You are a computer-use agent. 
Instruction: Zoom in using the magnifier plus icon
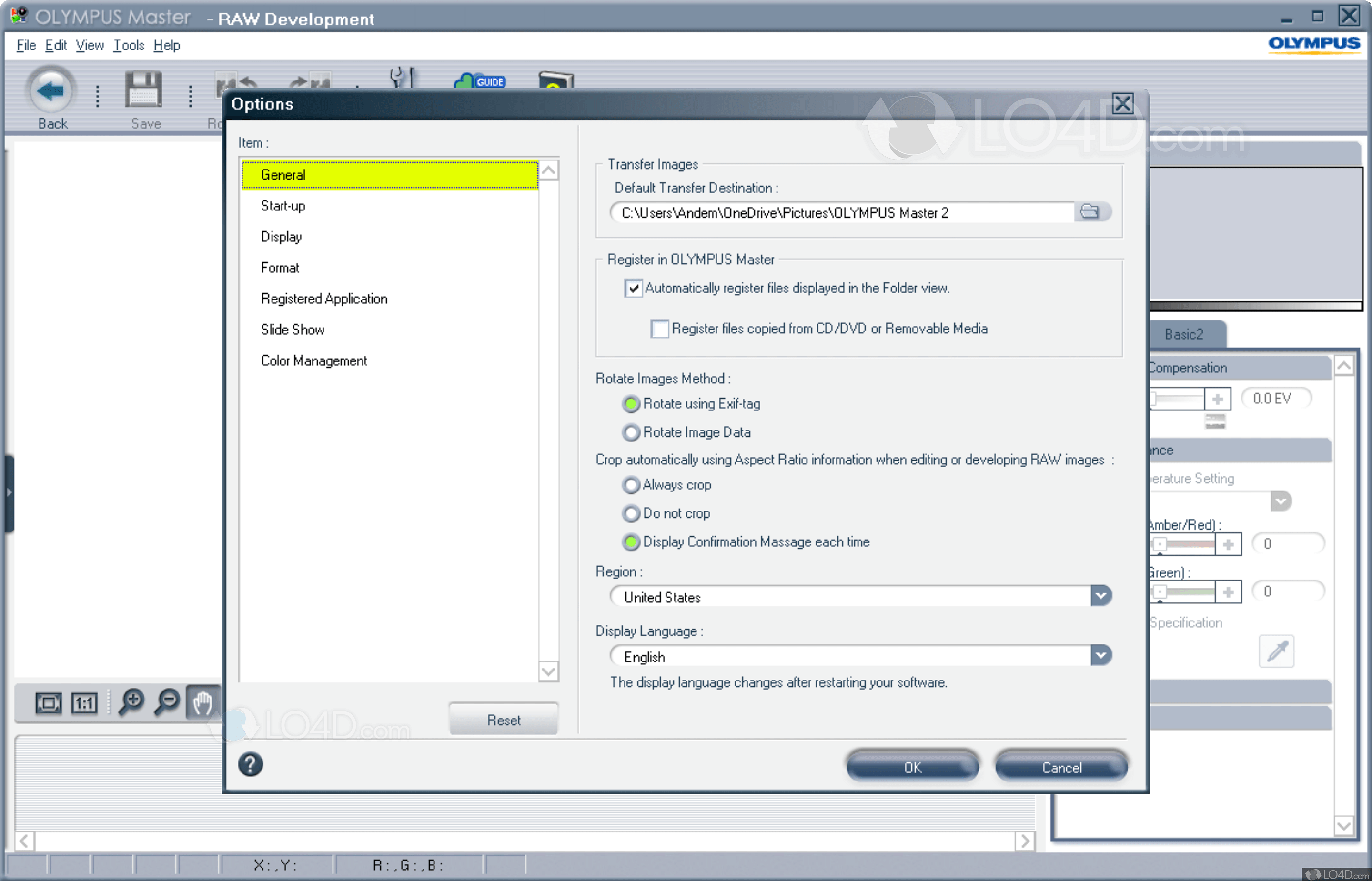(131, 702)
